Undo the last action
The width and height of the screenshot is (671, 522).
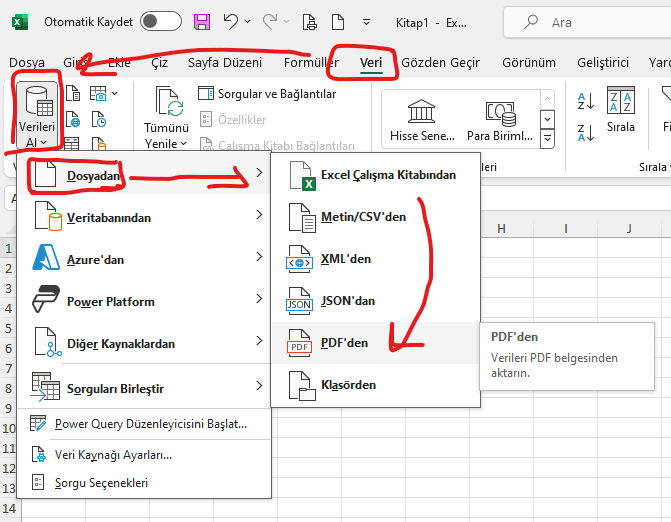click(231, 21)
